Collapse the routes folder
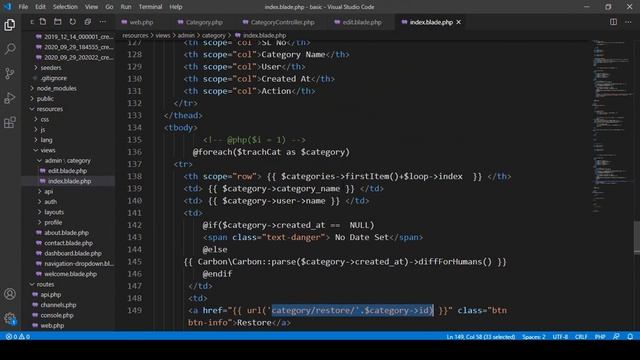 tap(45, 284)
